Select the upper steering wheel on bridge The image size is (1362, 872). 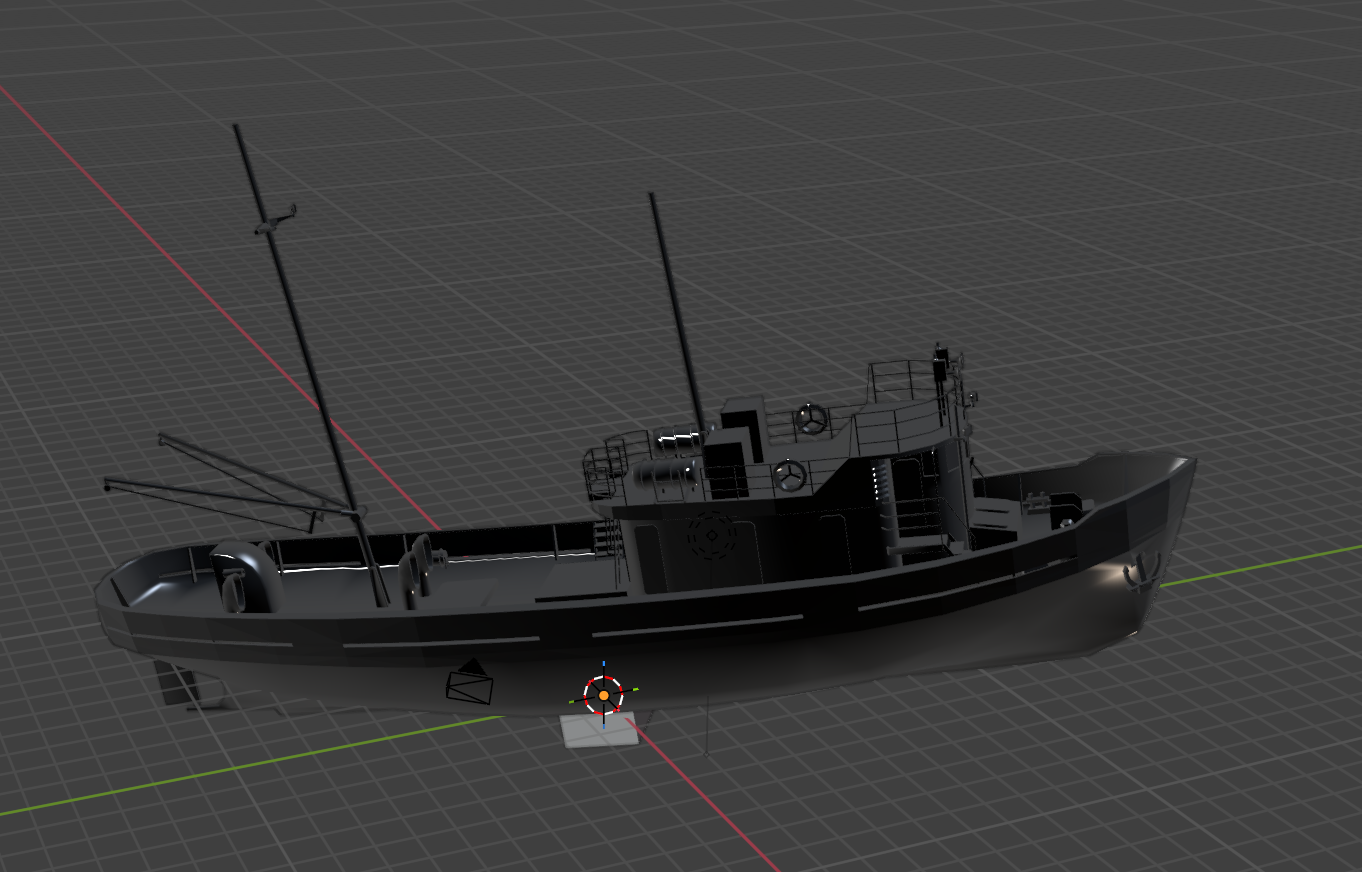click(811, 418)
